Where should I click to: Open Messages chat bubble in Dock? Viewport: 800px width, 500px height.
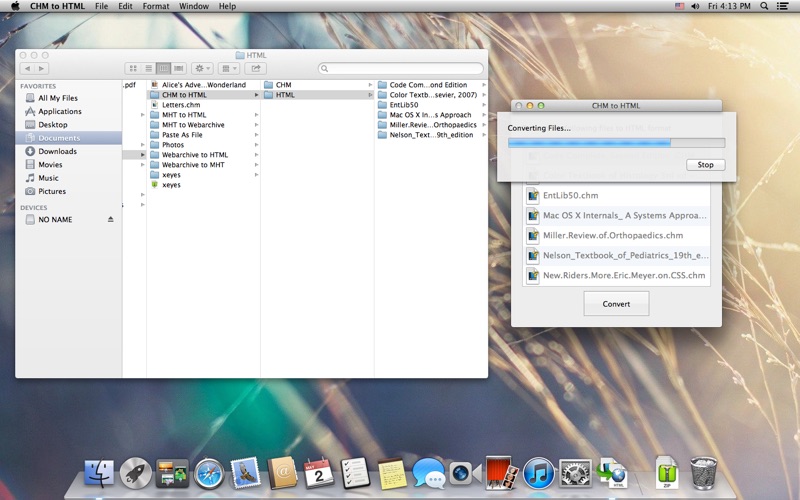point(429,473)
